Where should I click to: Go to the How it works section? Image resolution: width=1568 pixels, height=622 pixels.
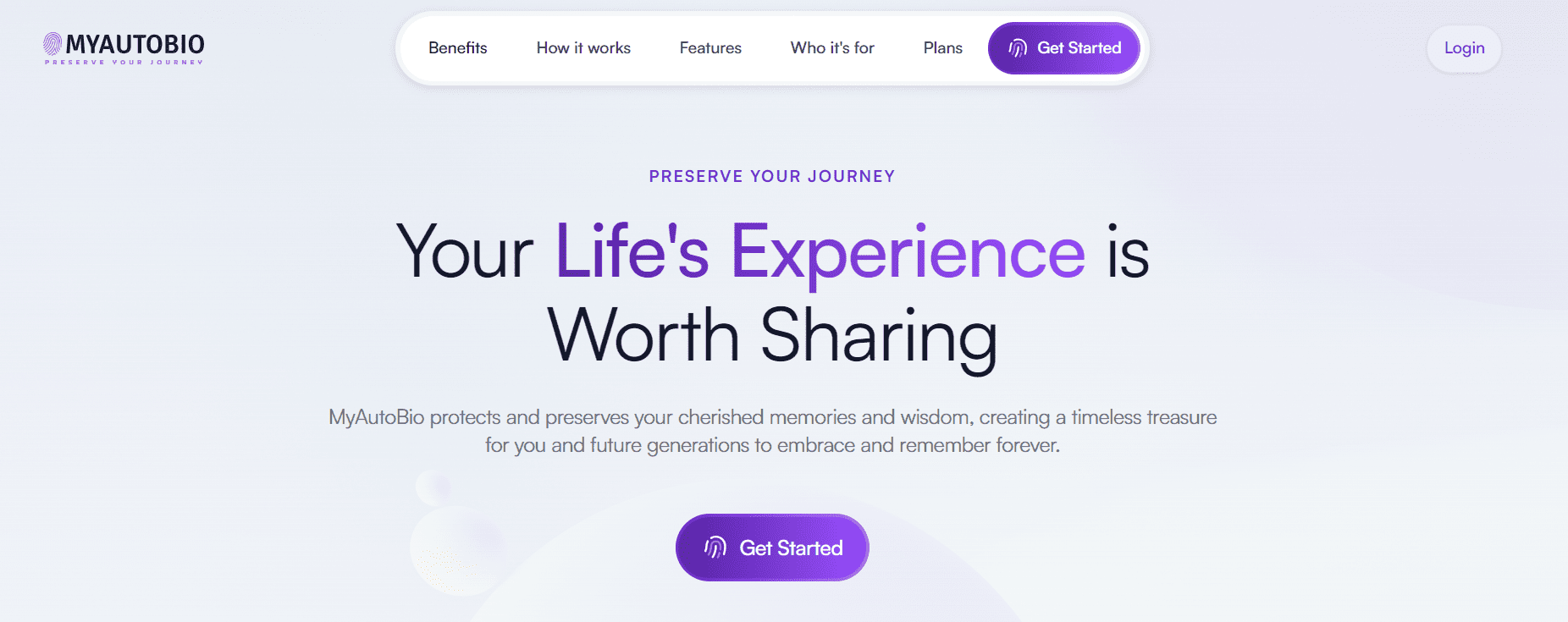pyautogui.click(x=583, y=48)
